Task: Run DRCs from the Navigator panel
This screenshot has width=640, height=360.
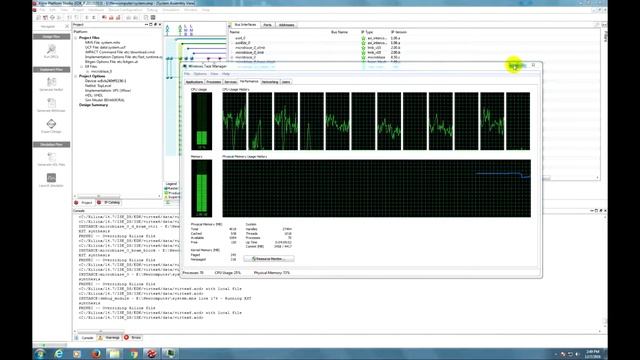Action: tap(51, 50)
